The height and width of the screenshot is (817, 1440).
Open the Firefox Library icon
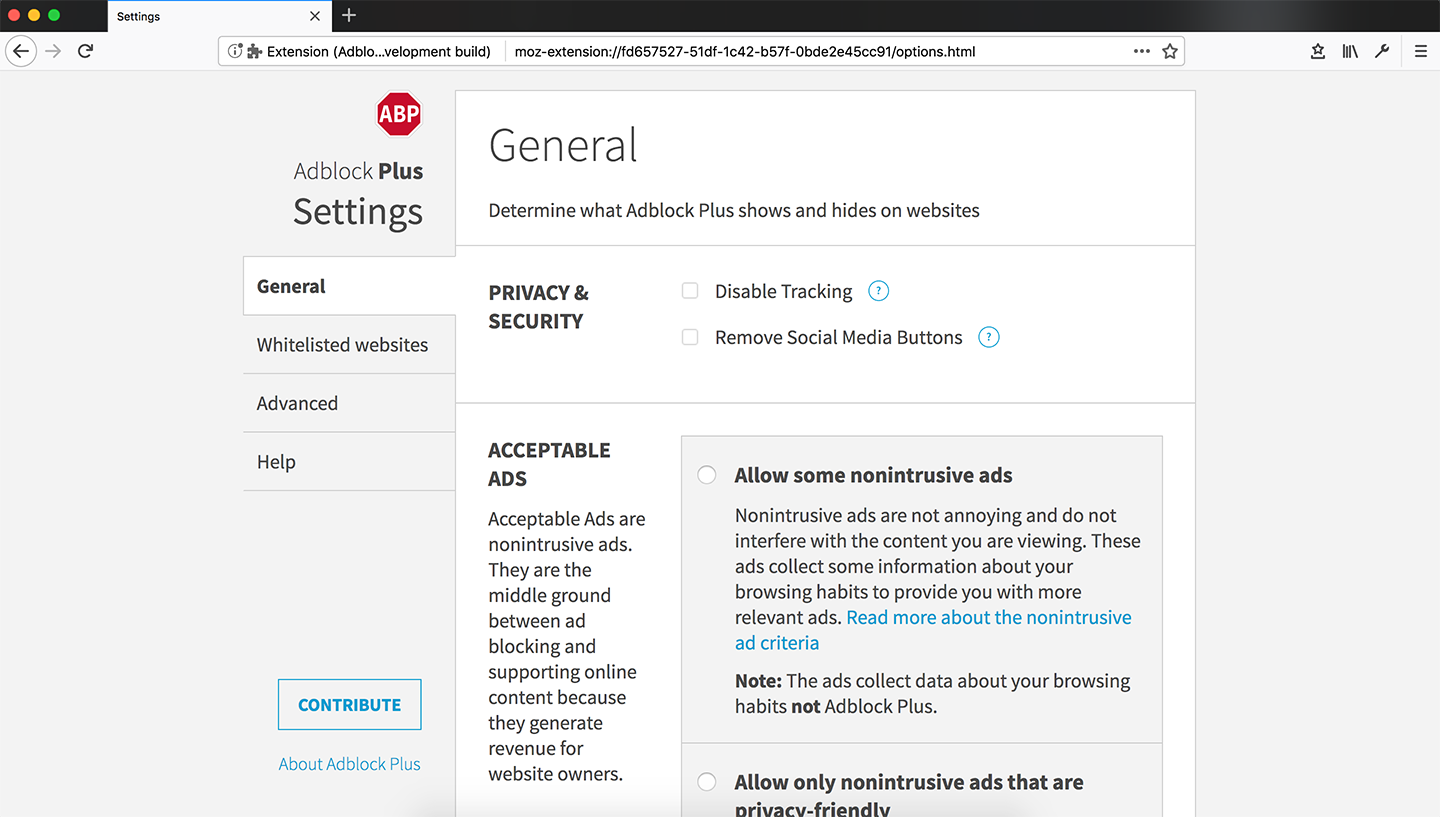(x=1350, y=51)
